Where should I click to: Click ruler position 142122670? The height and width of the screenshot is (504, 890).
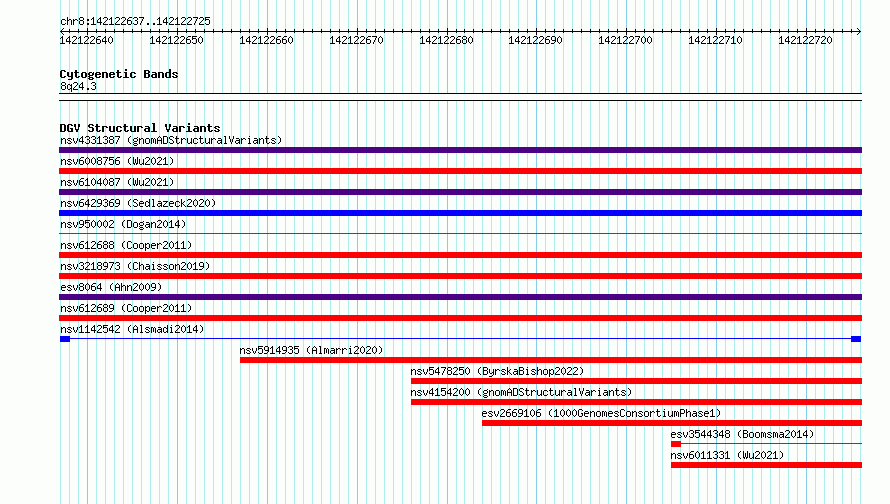click(x=356, y=40)
